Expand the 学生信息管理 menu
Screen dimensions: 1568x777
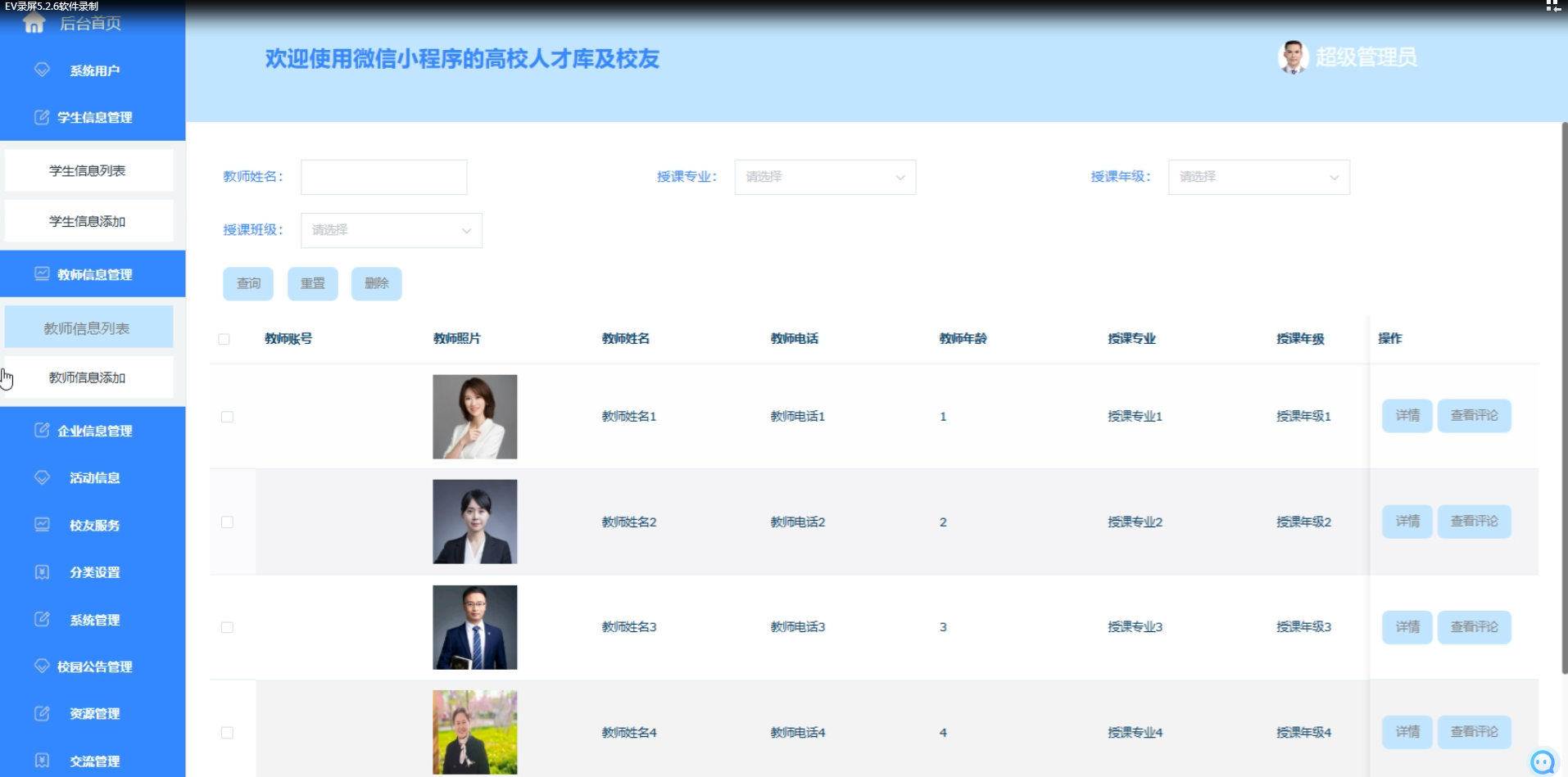click(93, 117)
